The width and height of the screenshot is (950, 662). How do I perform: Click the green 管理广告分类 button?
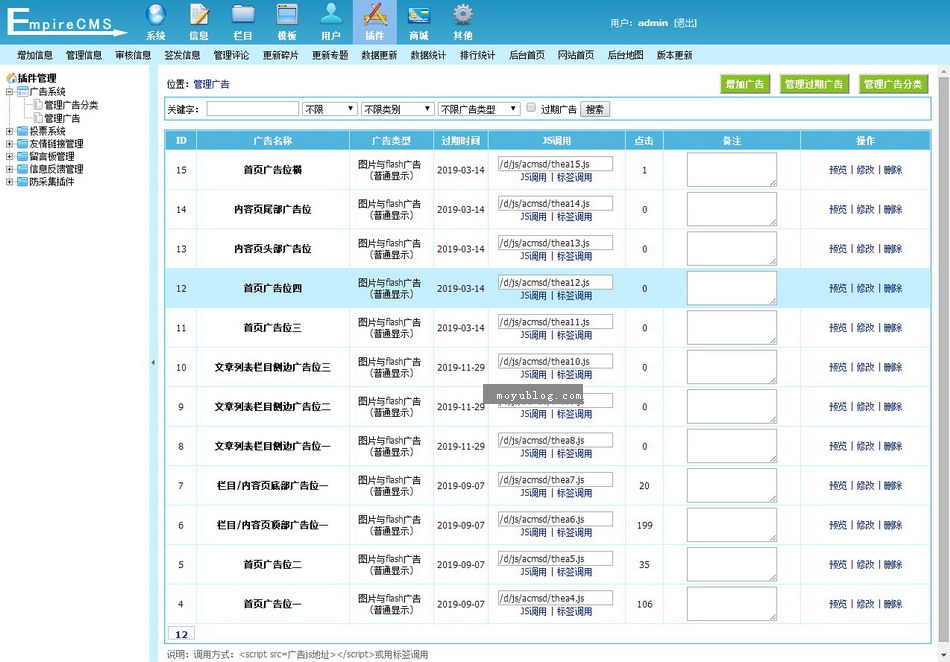point(893,84)
